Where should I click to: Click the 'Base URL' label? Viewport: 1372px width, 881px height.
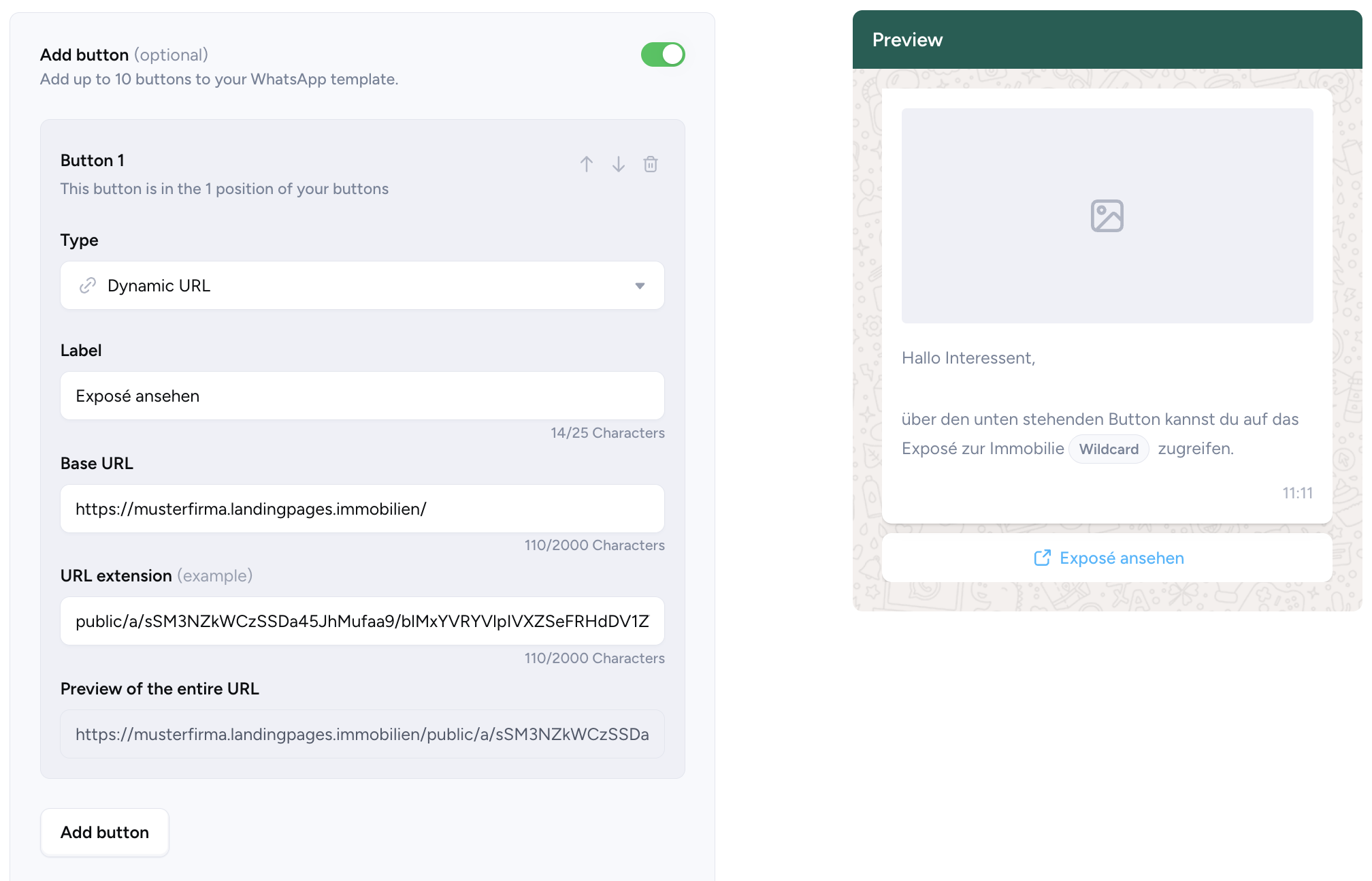(97, 464)
